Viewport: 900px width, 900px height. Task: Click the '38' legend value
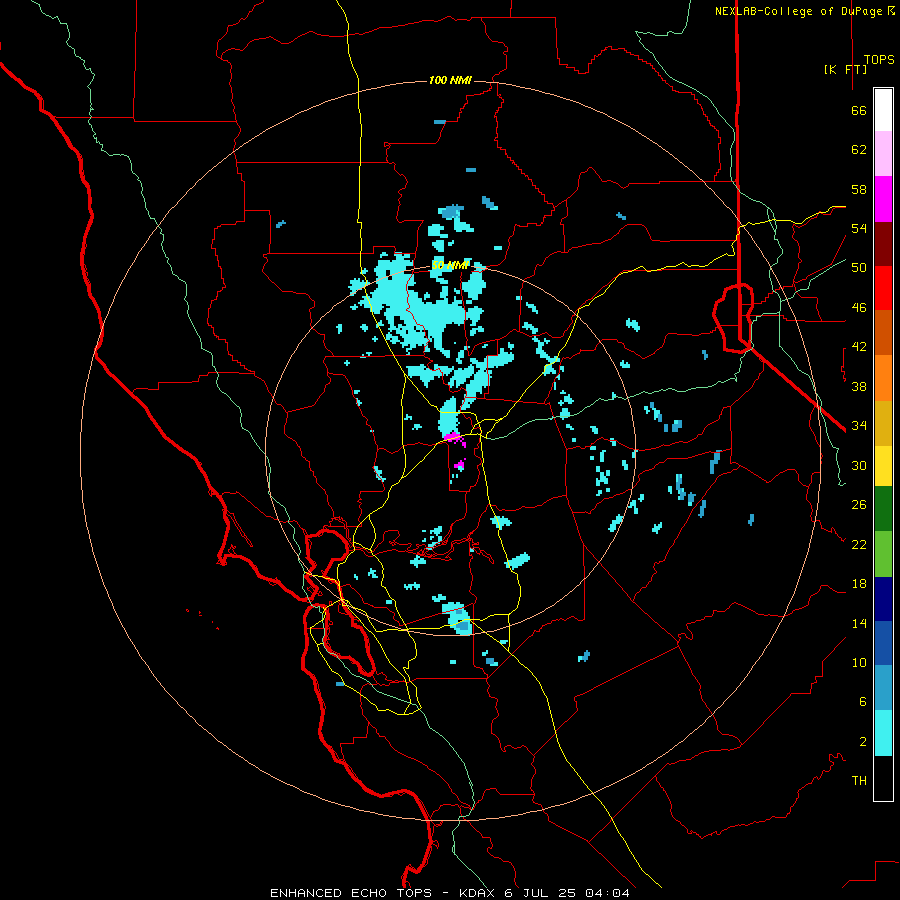(859, 386)
